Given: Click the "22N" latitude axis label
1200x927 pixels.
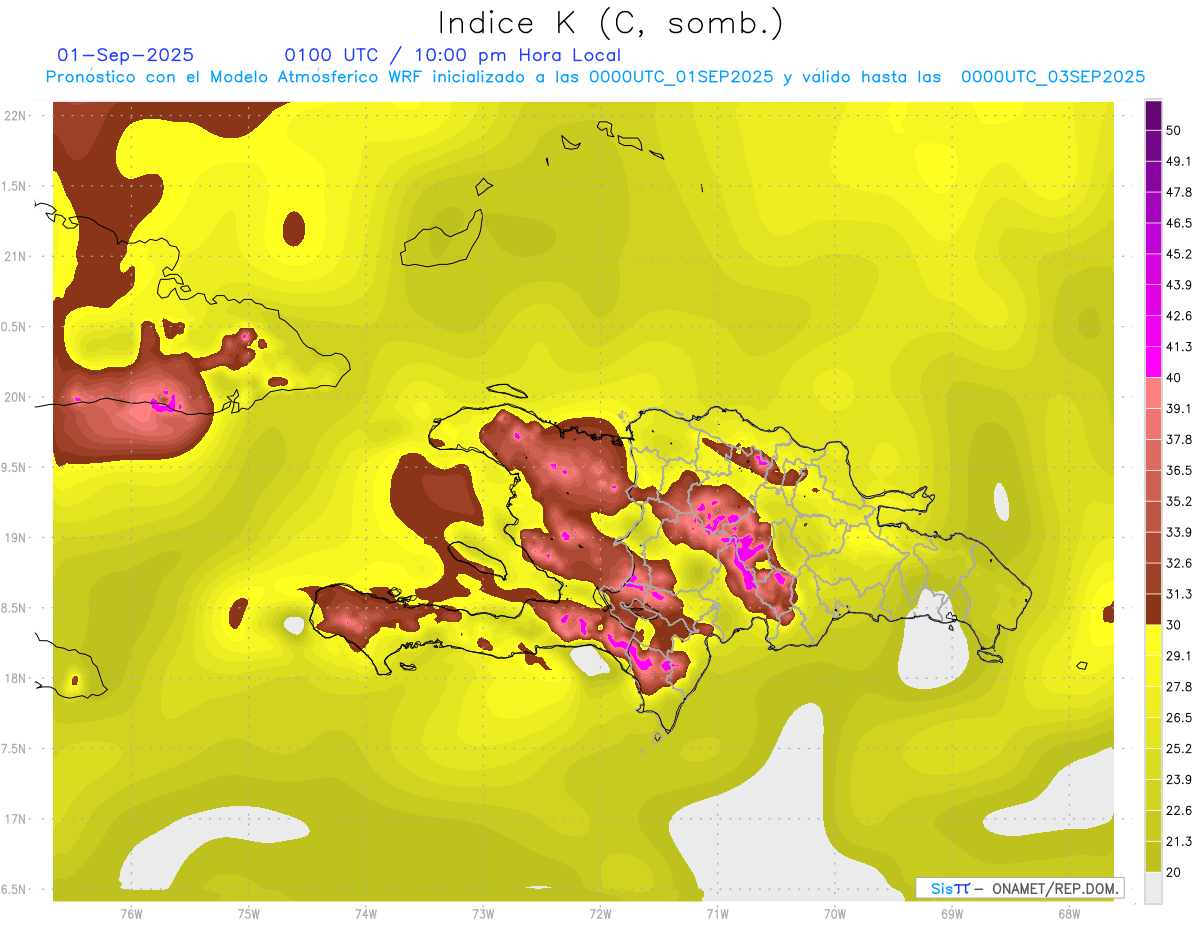Looking at the screenshot, I should click(16, 116).
